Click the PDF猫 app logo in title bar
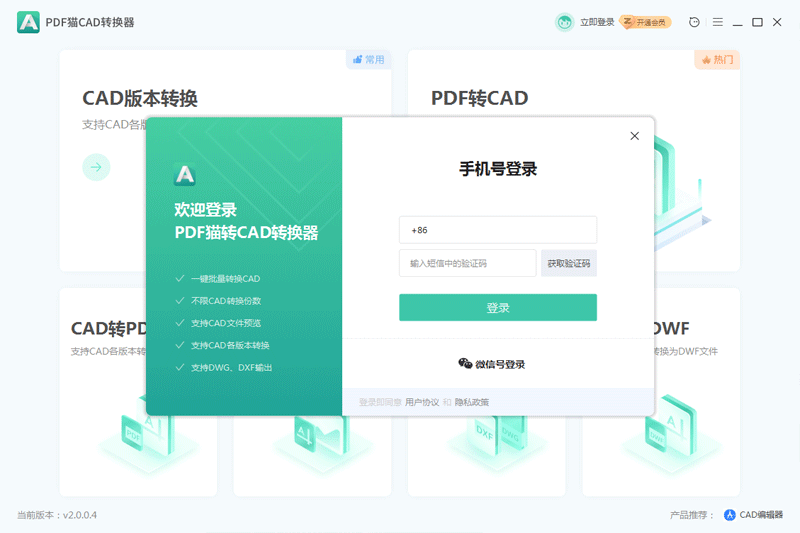The image size is (800, 533). coord(28,22)
